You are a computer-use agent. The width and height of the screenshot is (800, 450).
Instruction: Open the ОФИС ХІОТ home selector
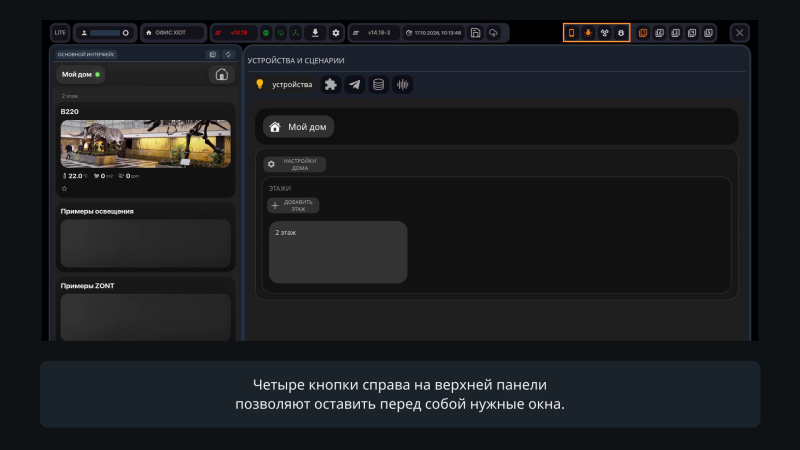click(x=173, y=33)
